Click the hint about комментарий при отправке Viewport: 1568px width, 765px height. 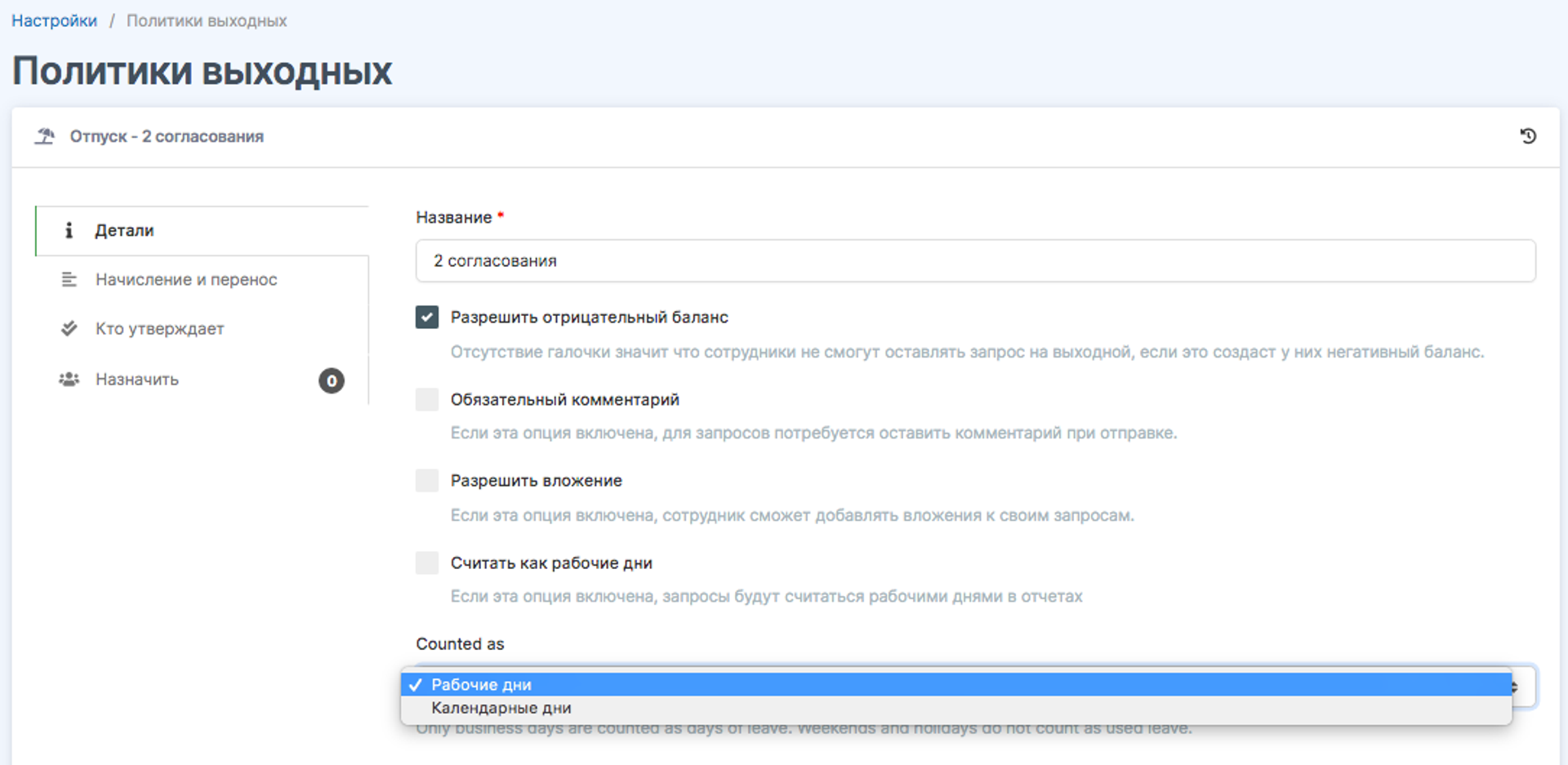[814, 433]
